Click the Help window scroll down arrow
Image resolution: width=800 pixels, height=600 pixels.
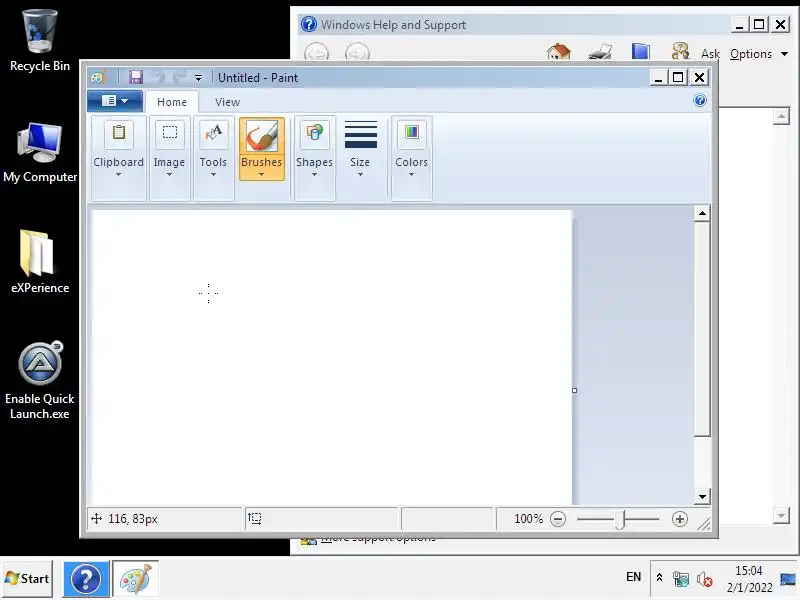tap(781, 516)
